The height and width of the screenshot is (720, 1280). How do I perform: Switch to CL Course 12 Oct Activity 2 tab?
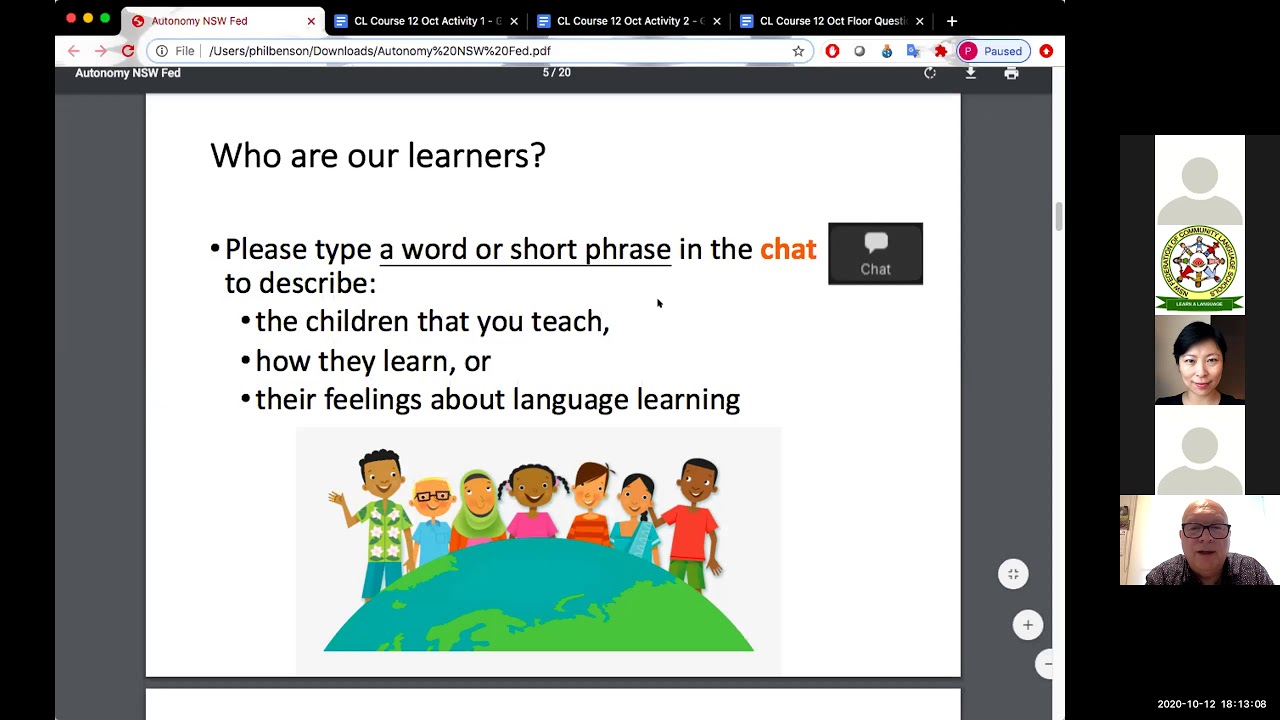pos(630,21)
